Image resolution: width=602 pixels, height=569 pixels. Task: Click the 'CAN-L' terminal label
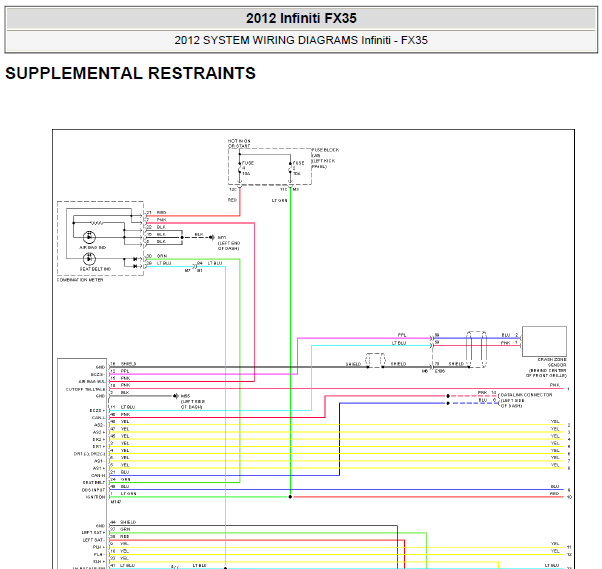(x=98, y=418)
